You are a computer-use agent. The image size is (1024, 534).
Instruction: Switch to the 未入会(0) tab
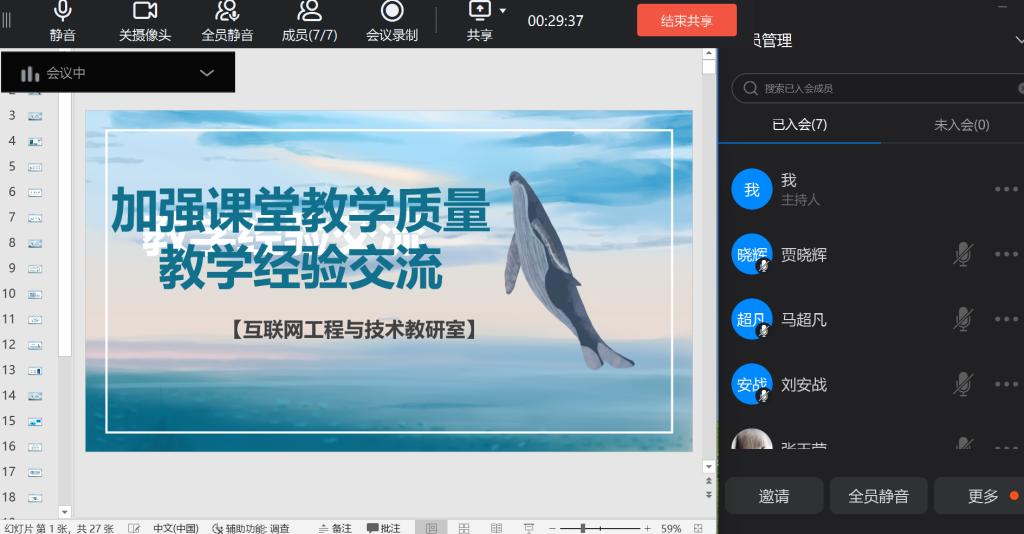point(961,125)
